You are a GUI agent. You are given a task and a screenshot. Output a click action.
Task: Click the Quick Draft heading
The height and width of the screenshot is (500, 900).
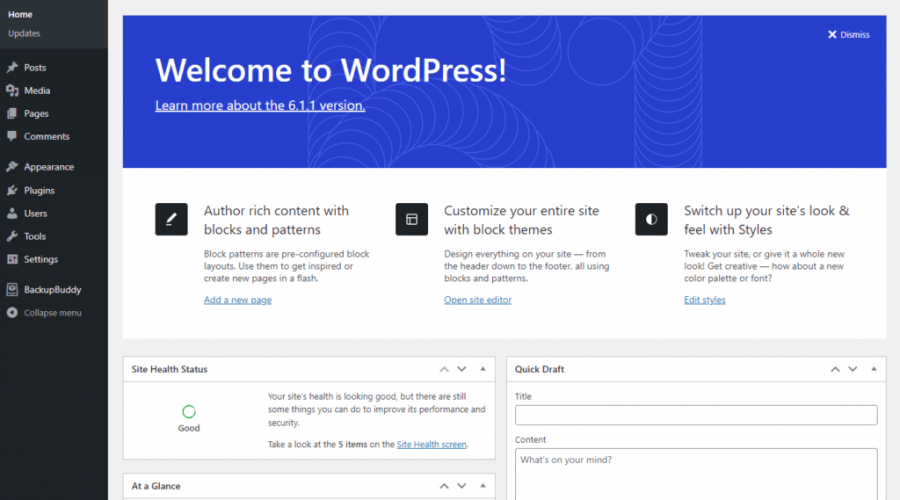(x=540, y=369)
